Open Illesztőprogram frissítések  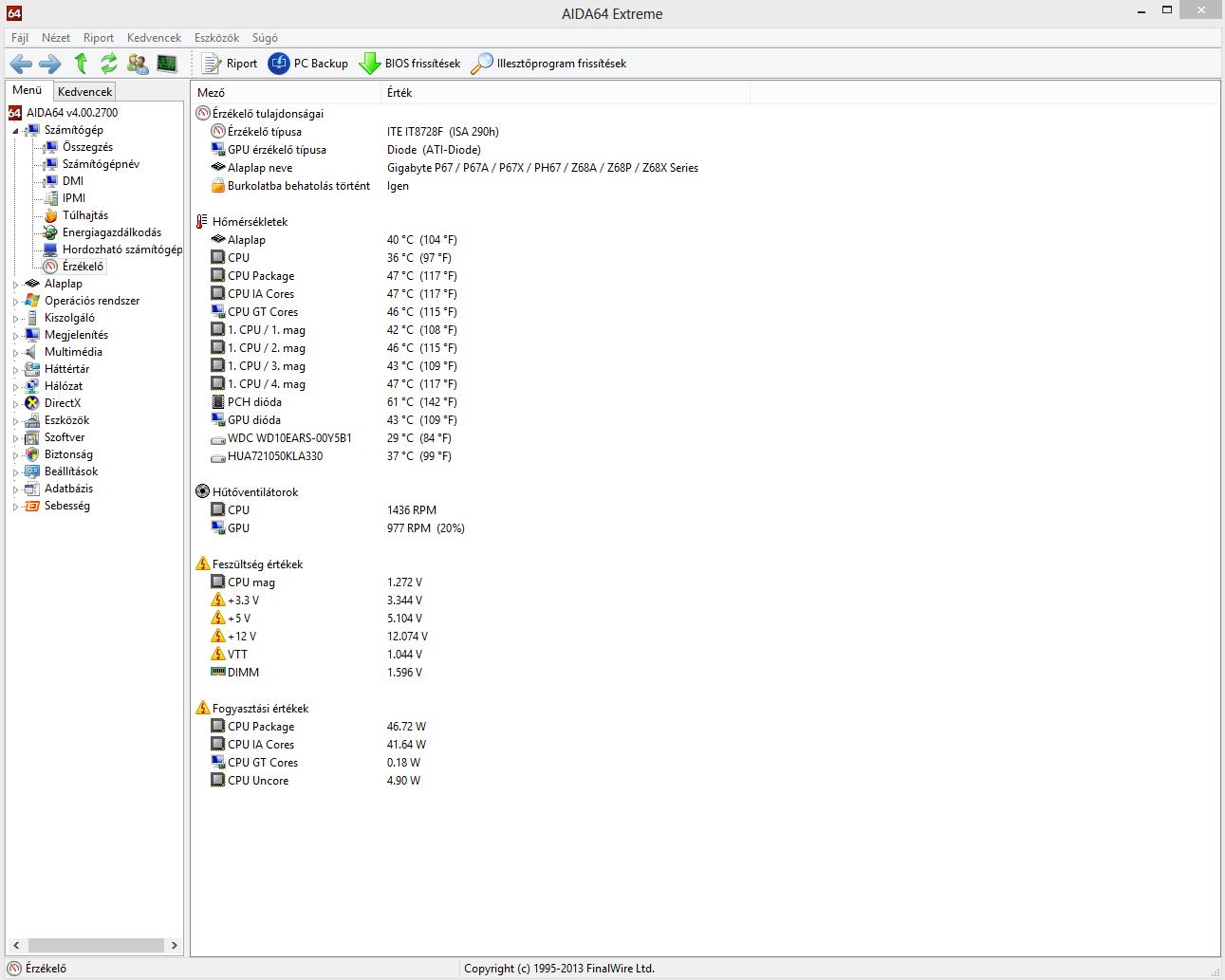coord(549,64)
